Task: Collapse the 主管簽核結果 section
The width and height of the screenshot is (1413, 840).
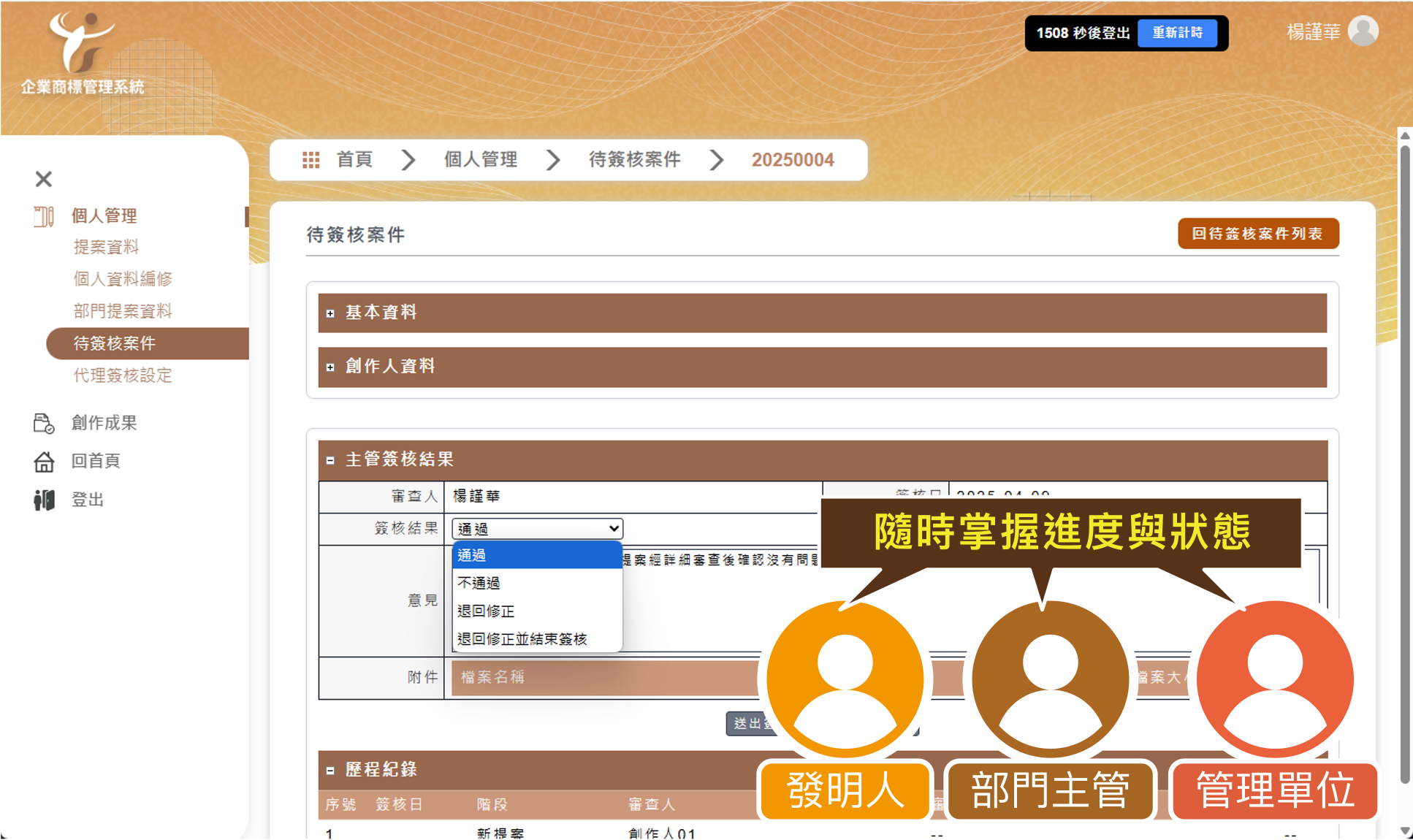Action: (330, 460)
